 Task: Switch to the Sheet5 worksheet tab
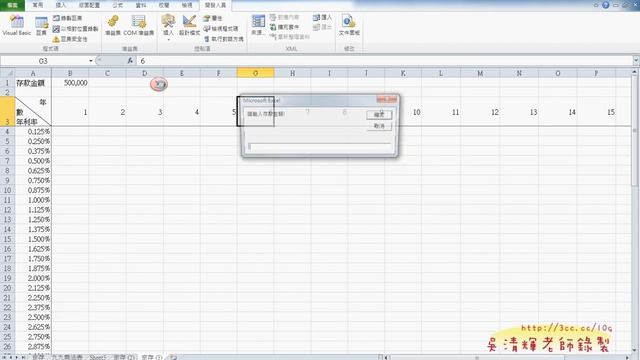97,357
